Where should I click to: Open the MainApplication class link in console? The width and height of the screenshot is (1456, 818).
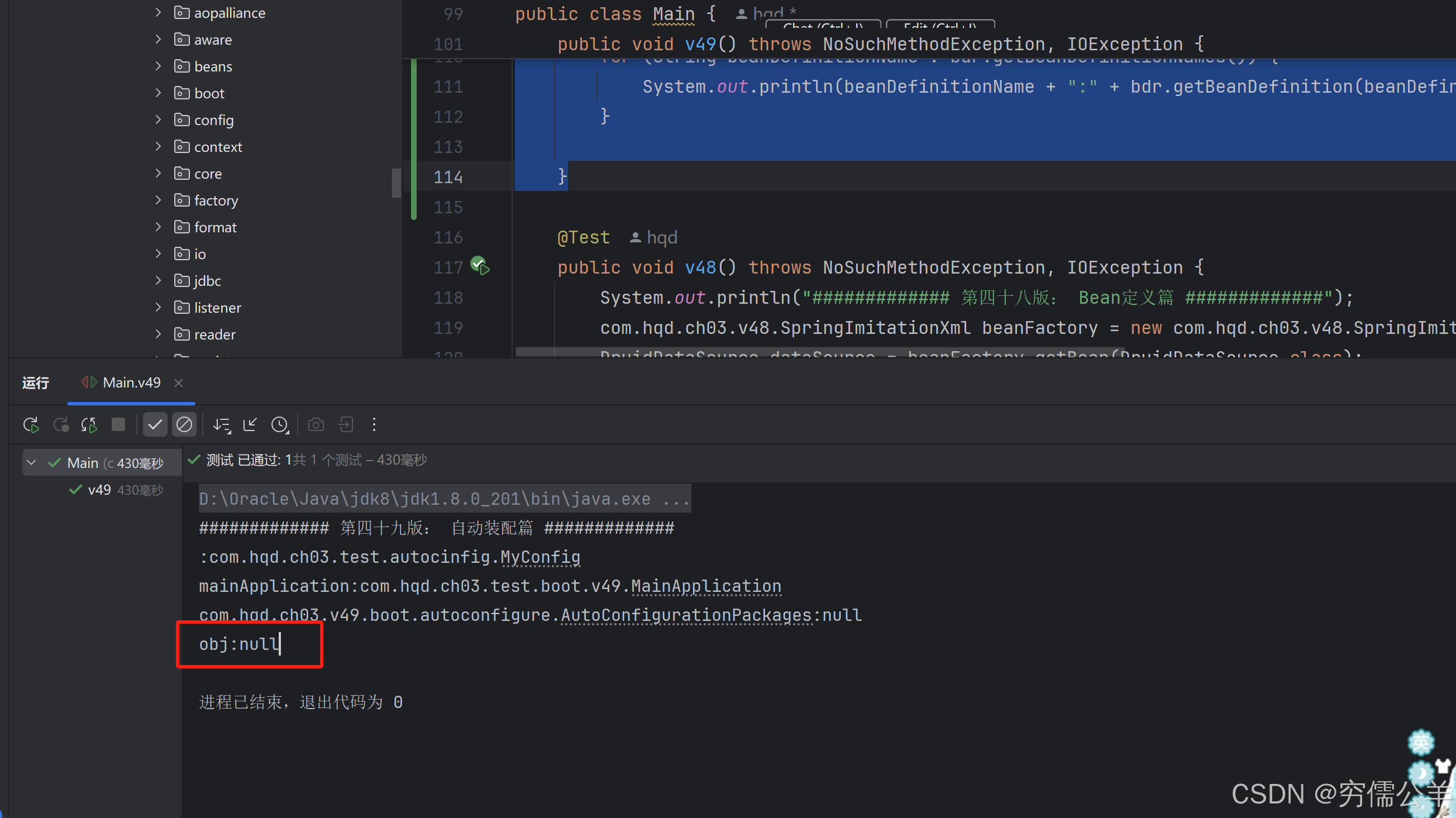[705, 586]
